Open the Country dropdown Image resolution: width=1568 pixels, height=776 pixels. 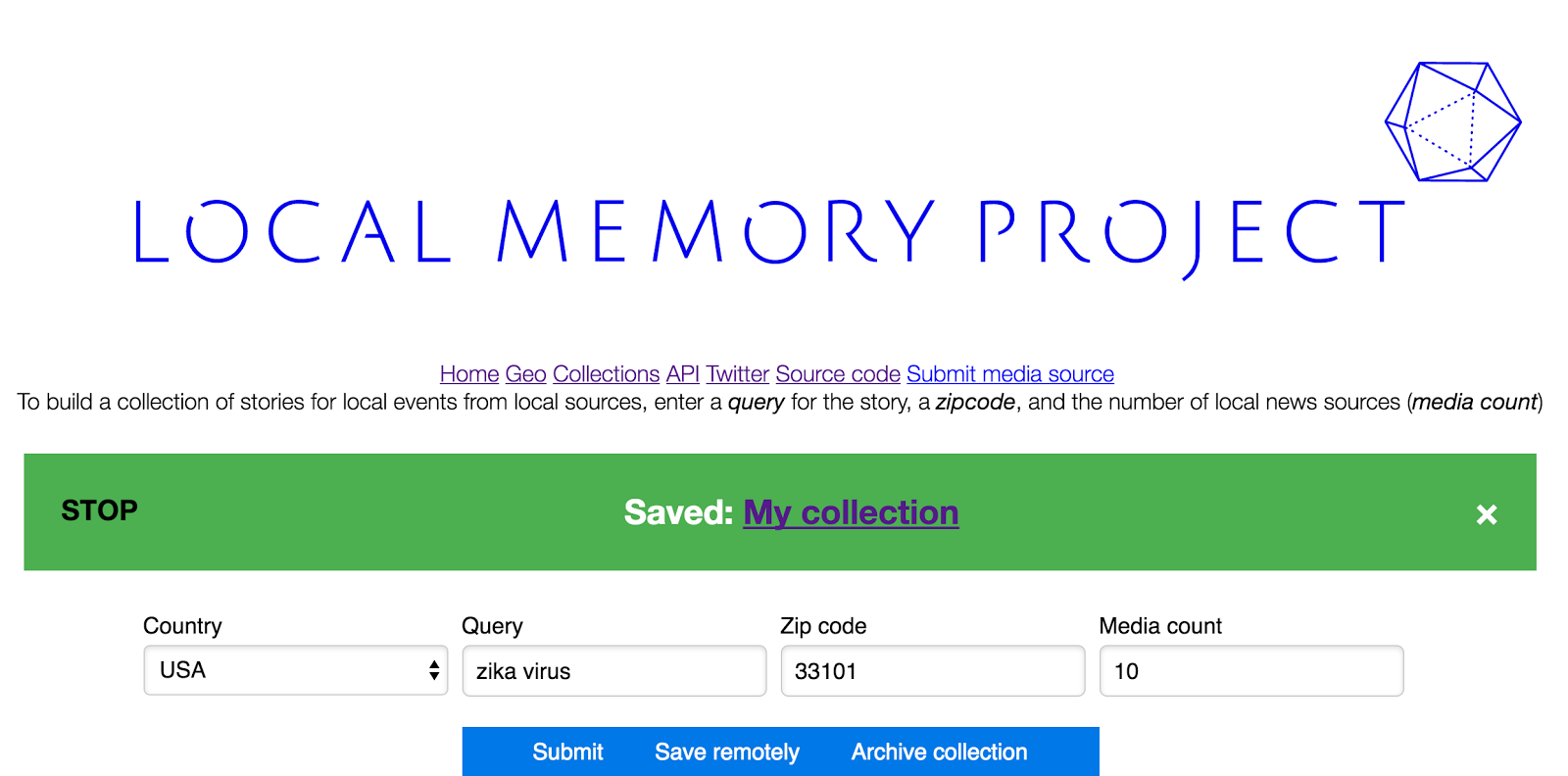(x=294, y=670)
